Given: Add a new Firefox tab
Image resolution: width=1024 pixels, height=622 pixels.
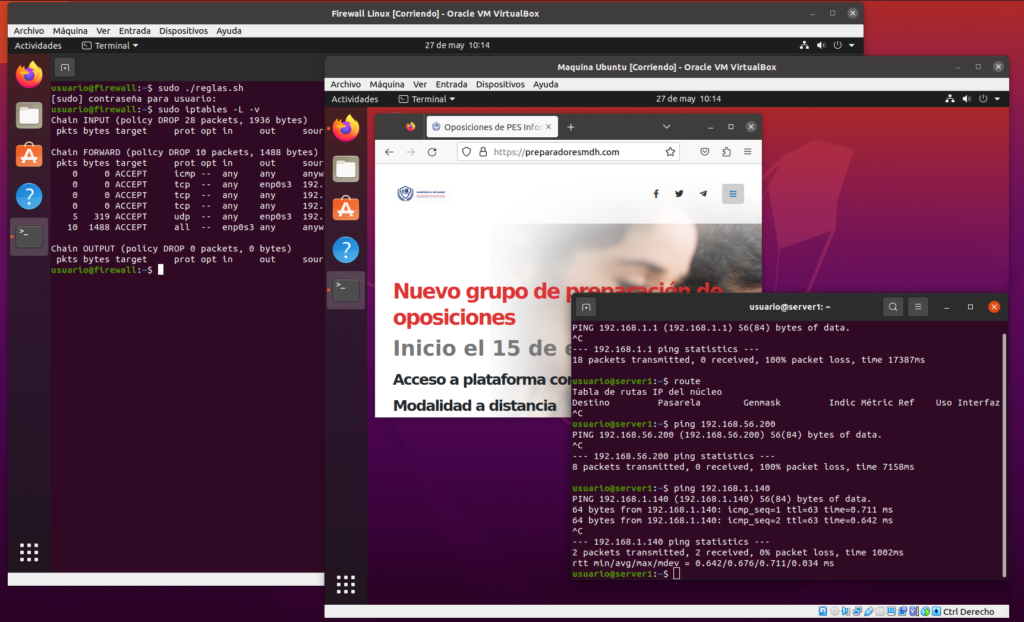Looking at the screenshot, I should [571, 127].
